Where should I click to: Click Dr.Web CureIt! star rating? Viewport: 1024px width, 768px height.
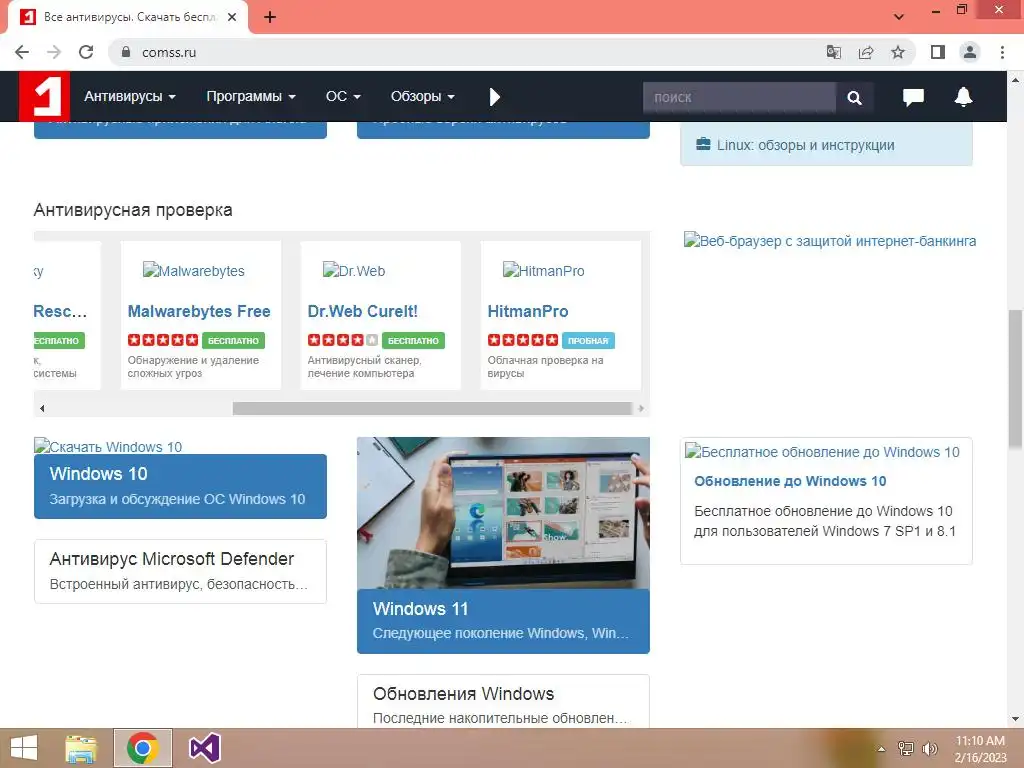pyautogui.click(x=343, y=340)
